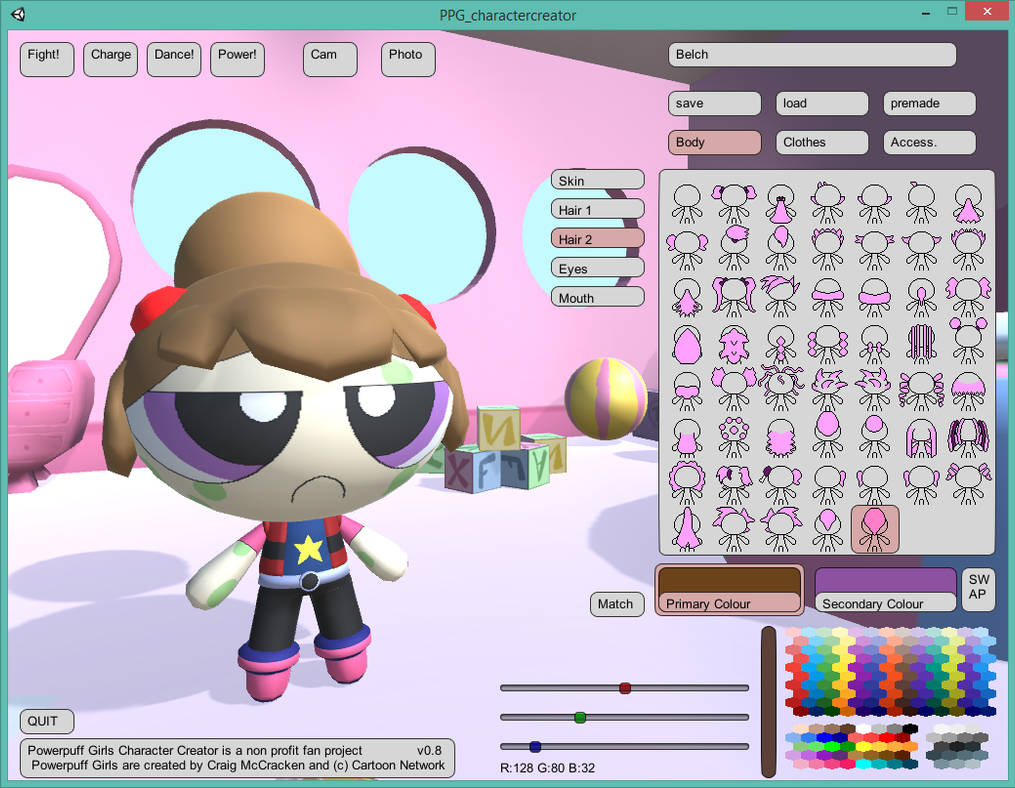Click the Charge button
1015x788 pixels.
pyautogui.click(x=110, y=60)
